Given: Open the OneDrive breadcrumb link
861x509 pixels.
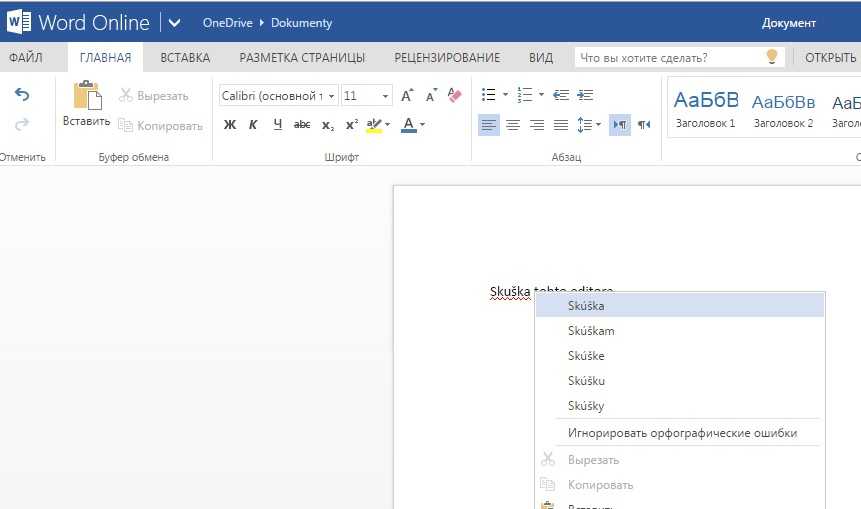Looking at the screenshot, I should pos(227,23).
